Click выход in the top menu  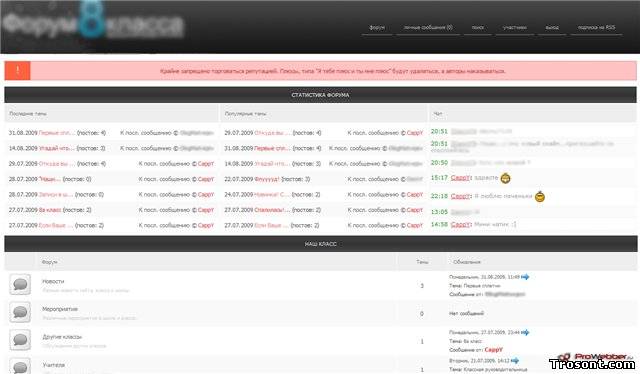click(552, 27)
